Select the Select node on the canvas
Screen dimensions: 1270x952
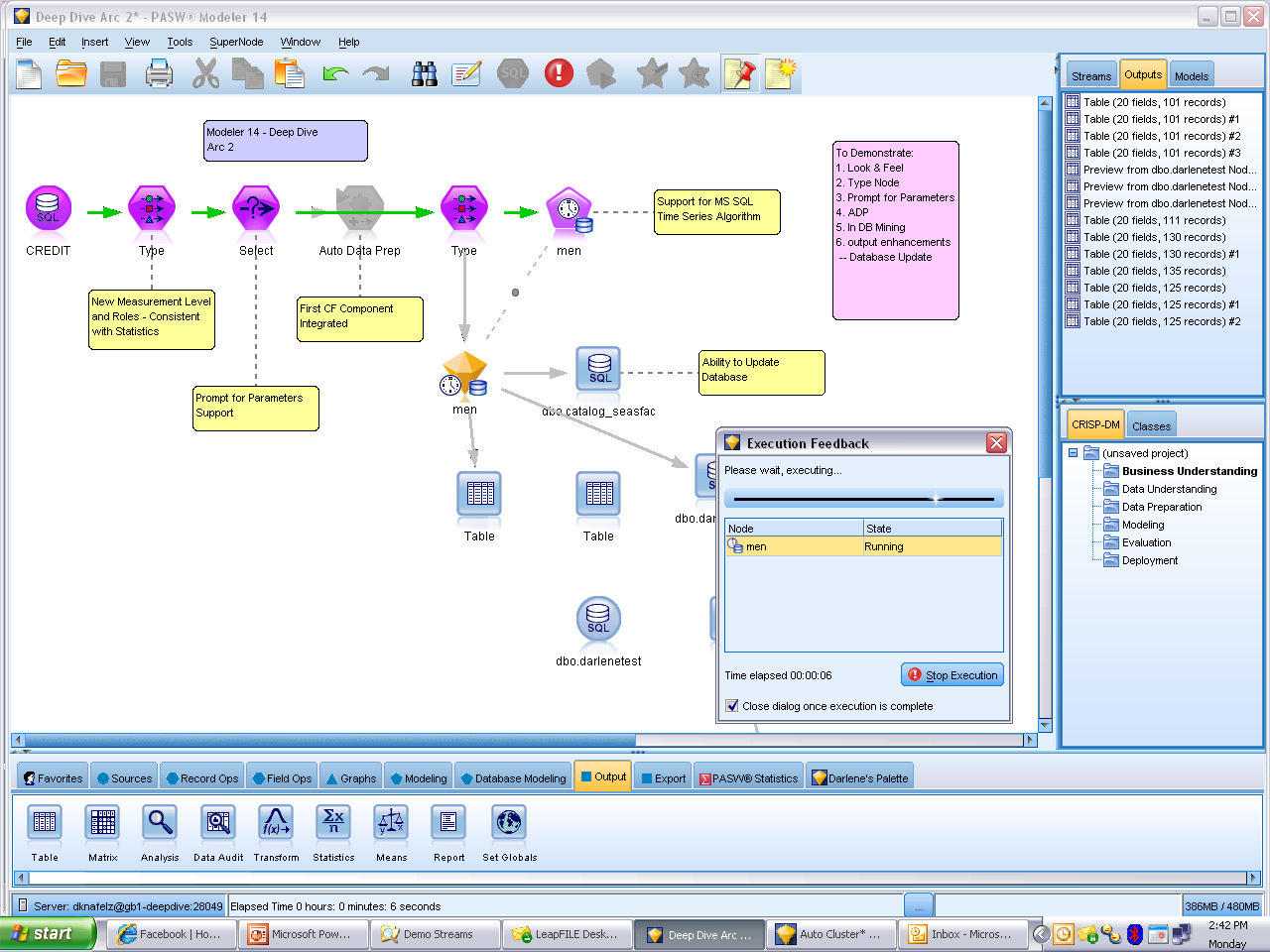(x=256, y=210)
